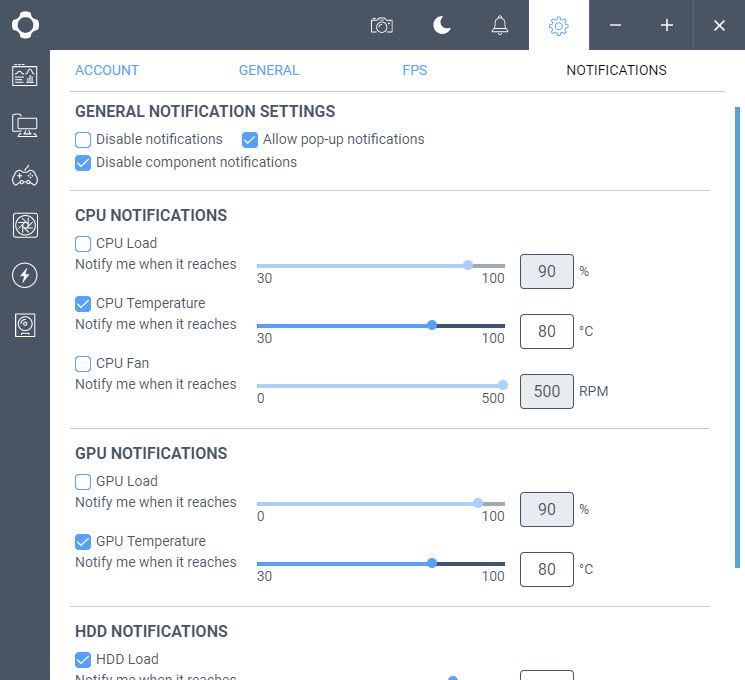Click the app logo at top left
The height and width of the screenshot is (680, 745).
25,25
